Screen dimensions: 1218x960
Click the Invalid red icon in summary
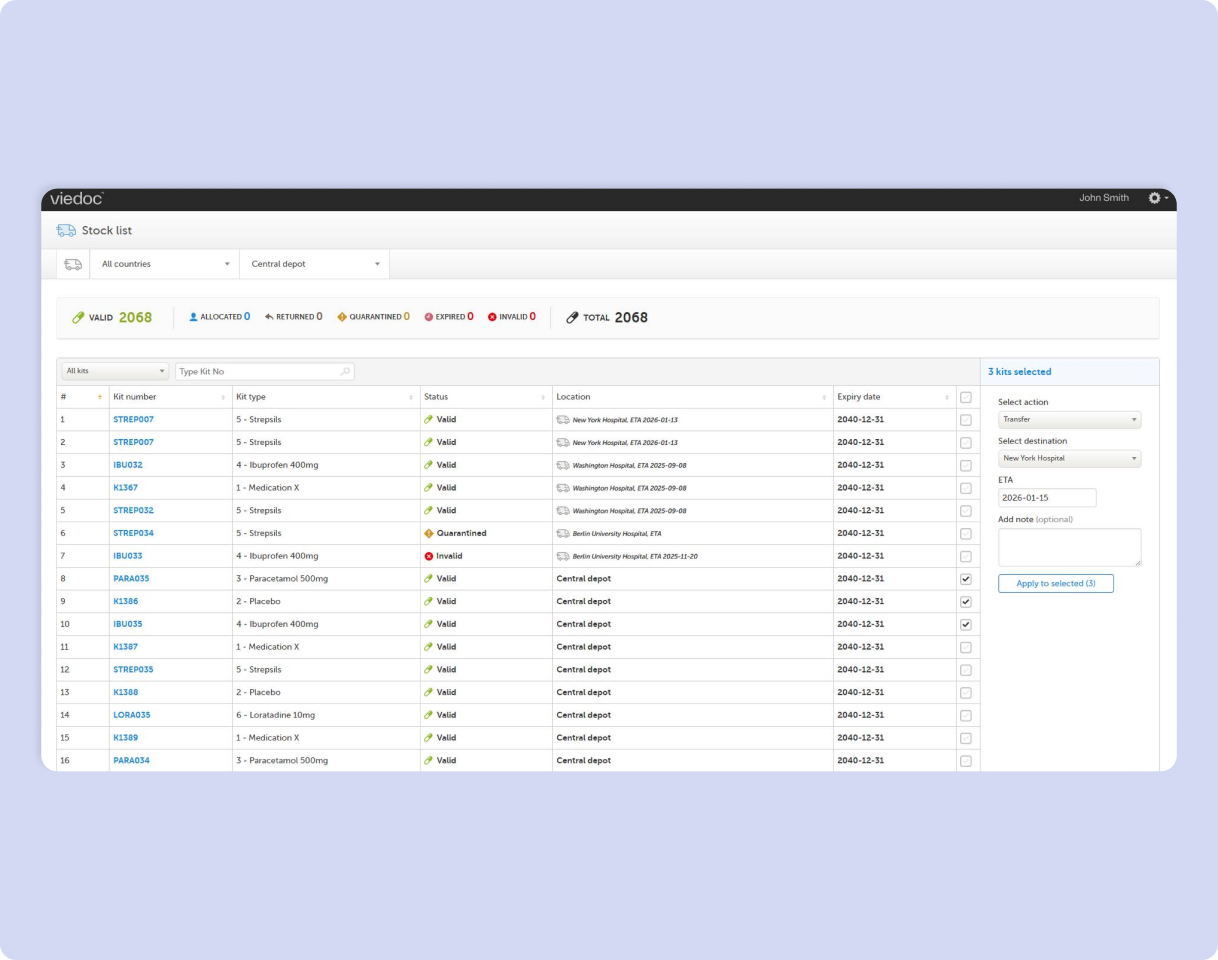(x=492, y=317)
